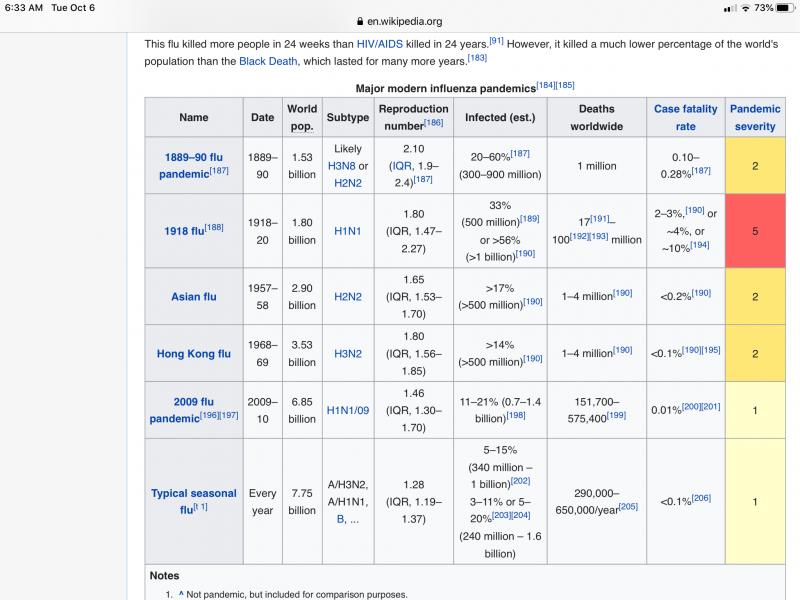Open citation [183] after many more years

click(477, 58)
